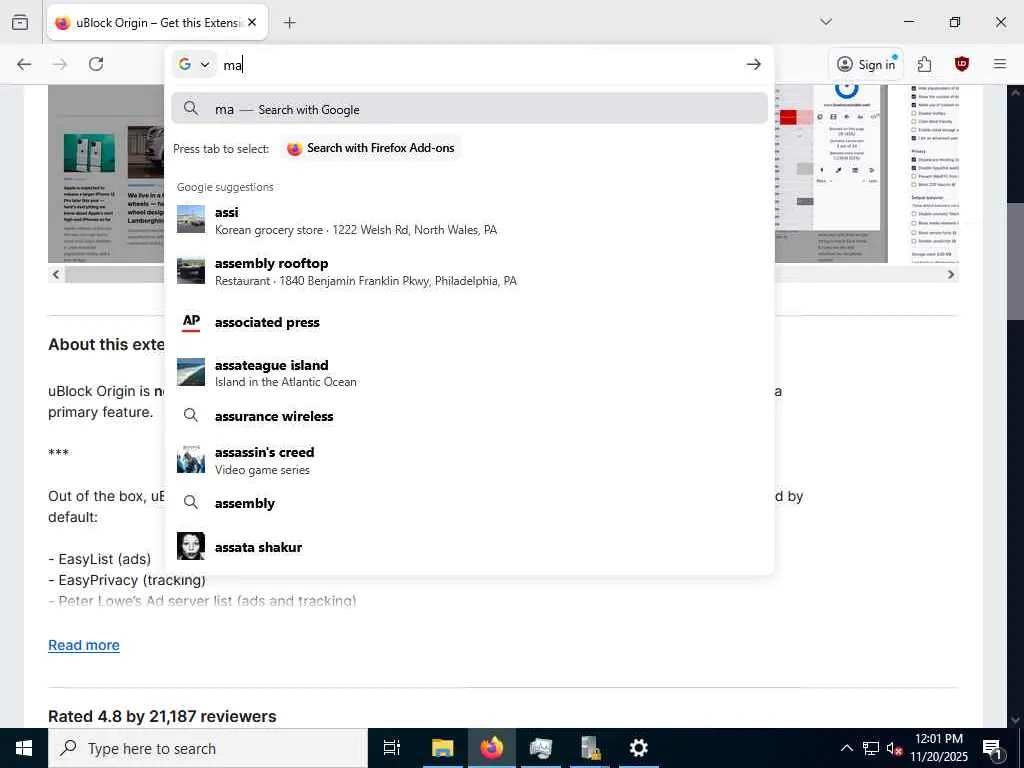
Task: Open the Extensions puzzle icon
Action: click(x=925, y=64)
